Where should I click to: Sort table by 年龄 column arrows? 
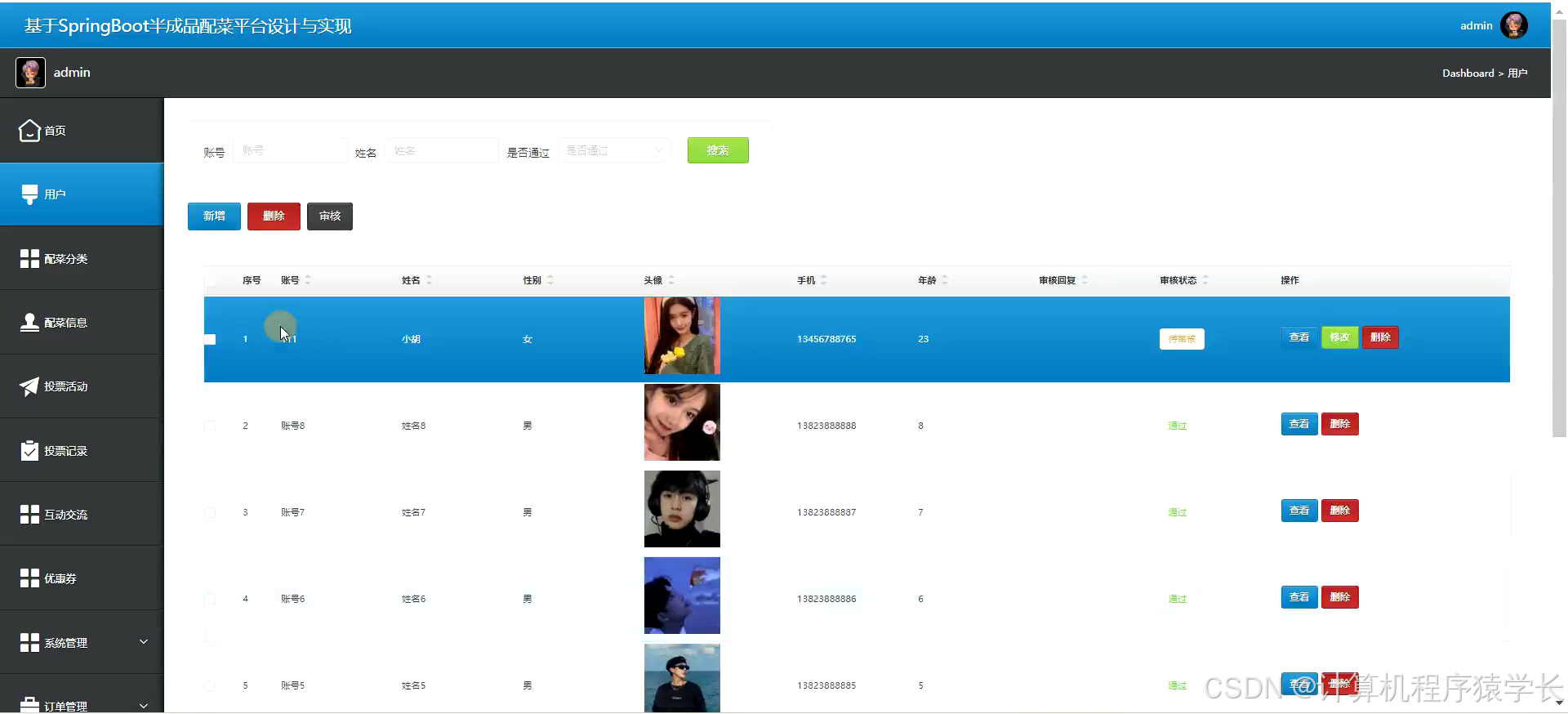pos(945,280)
